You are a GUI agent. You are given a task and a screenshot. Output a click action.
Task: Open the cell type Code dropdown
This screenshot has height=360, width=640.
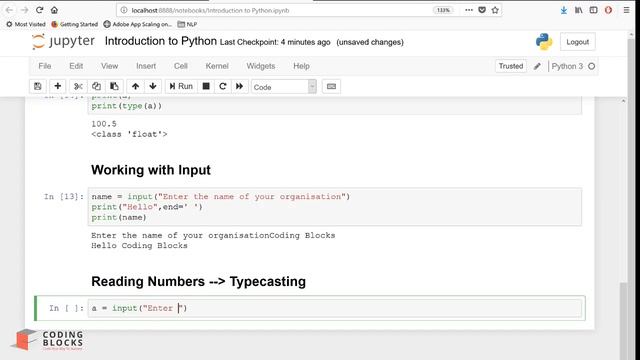284,87
